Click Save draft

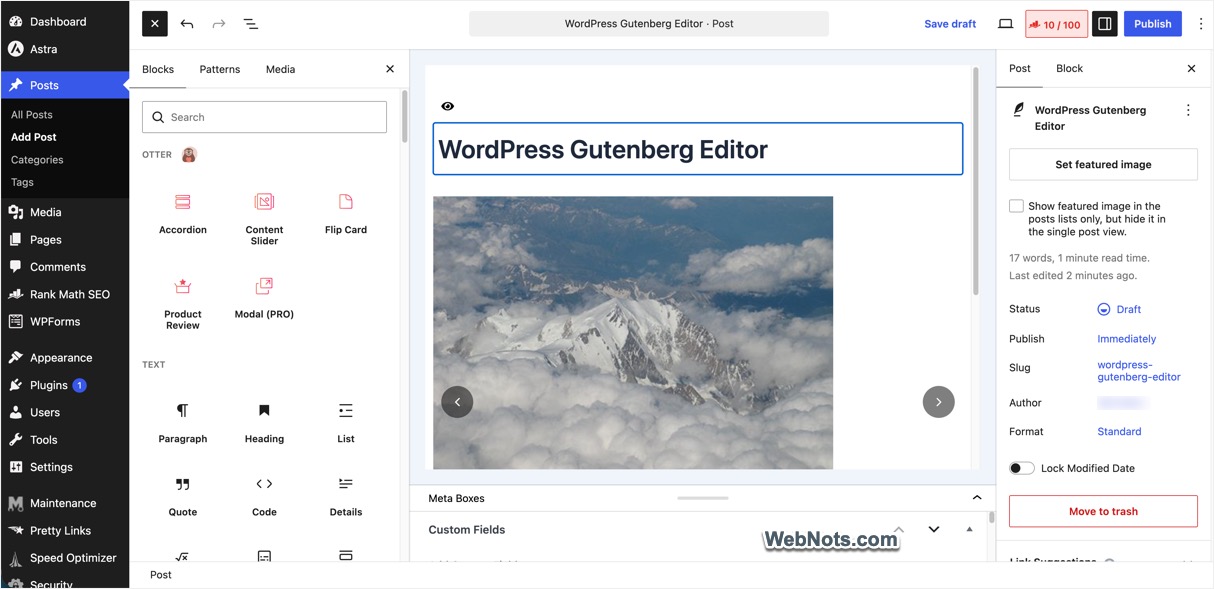point(950,24)
